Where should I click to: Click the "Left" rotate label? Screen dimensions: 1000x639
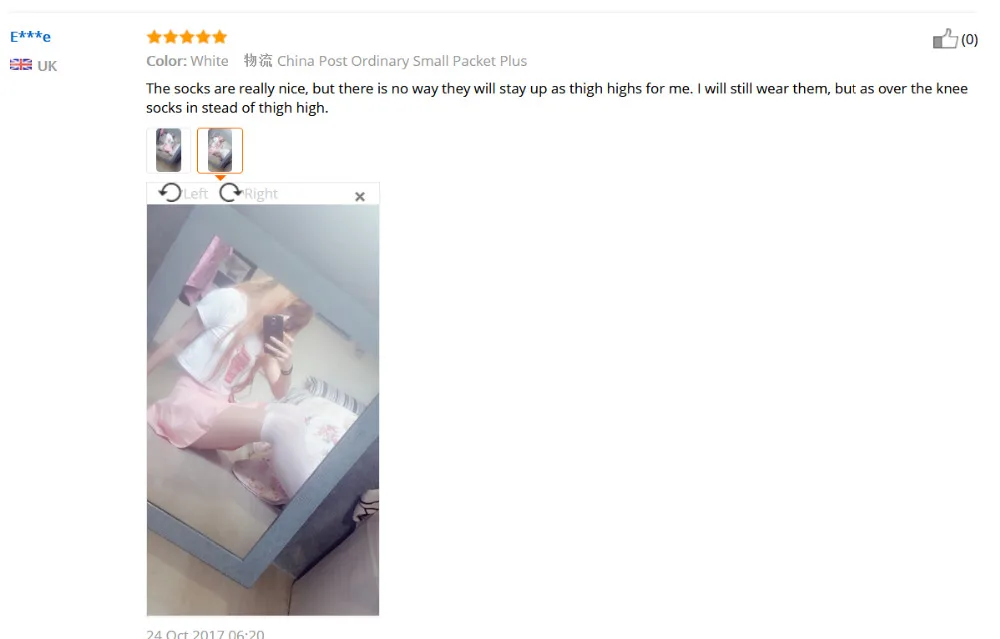pos(196,194)
